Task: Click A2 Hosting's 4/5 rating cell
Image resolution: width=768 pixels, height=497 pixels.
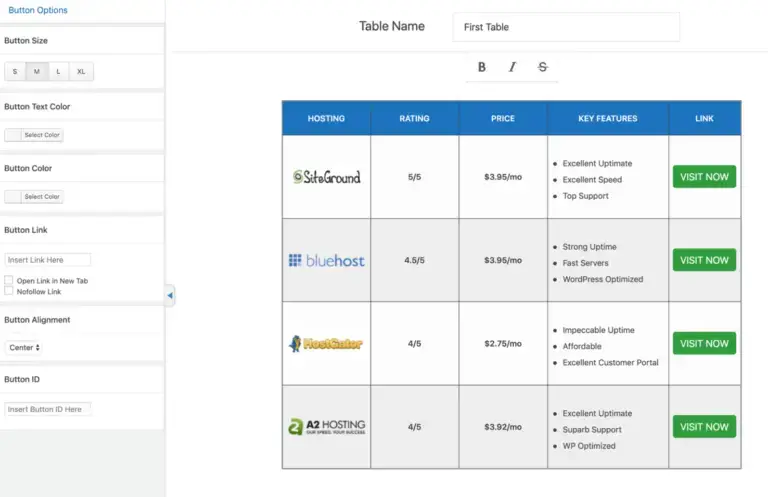Action: (414, 427)
